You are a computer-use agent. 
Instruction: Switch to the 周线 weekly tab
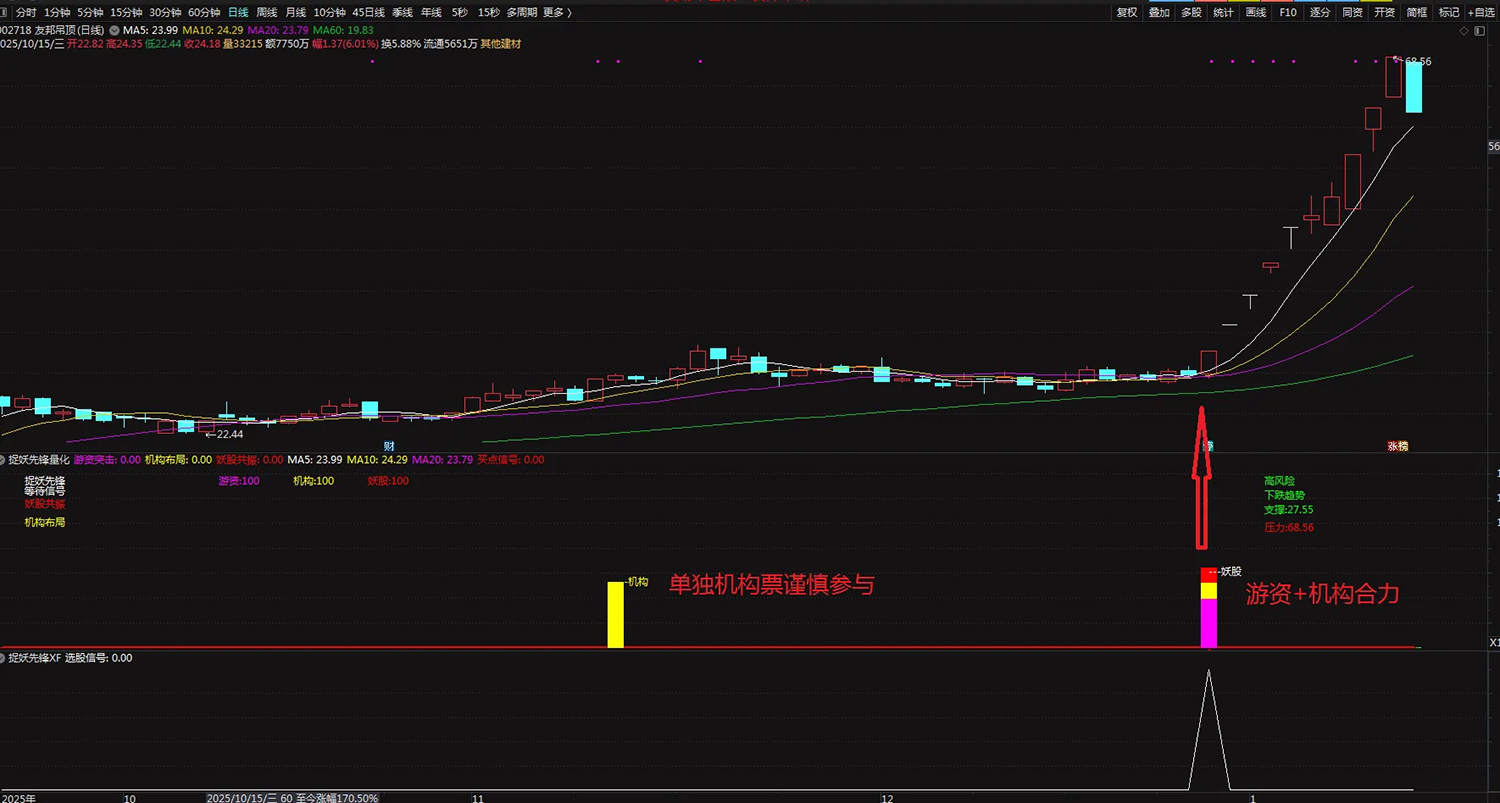(x=266, y=12)
